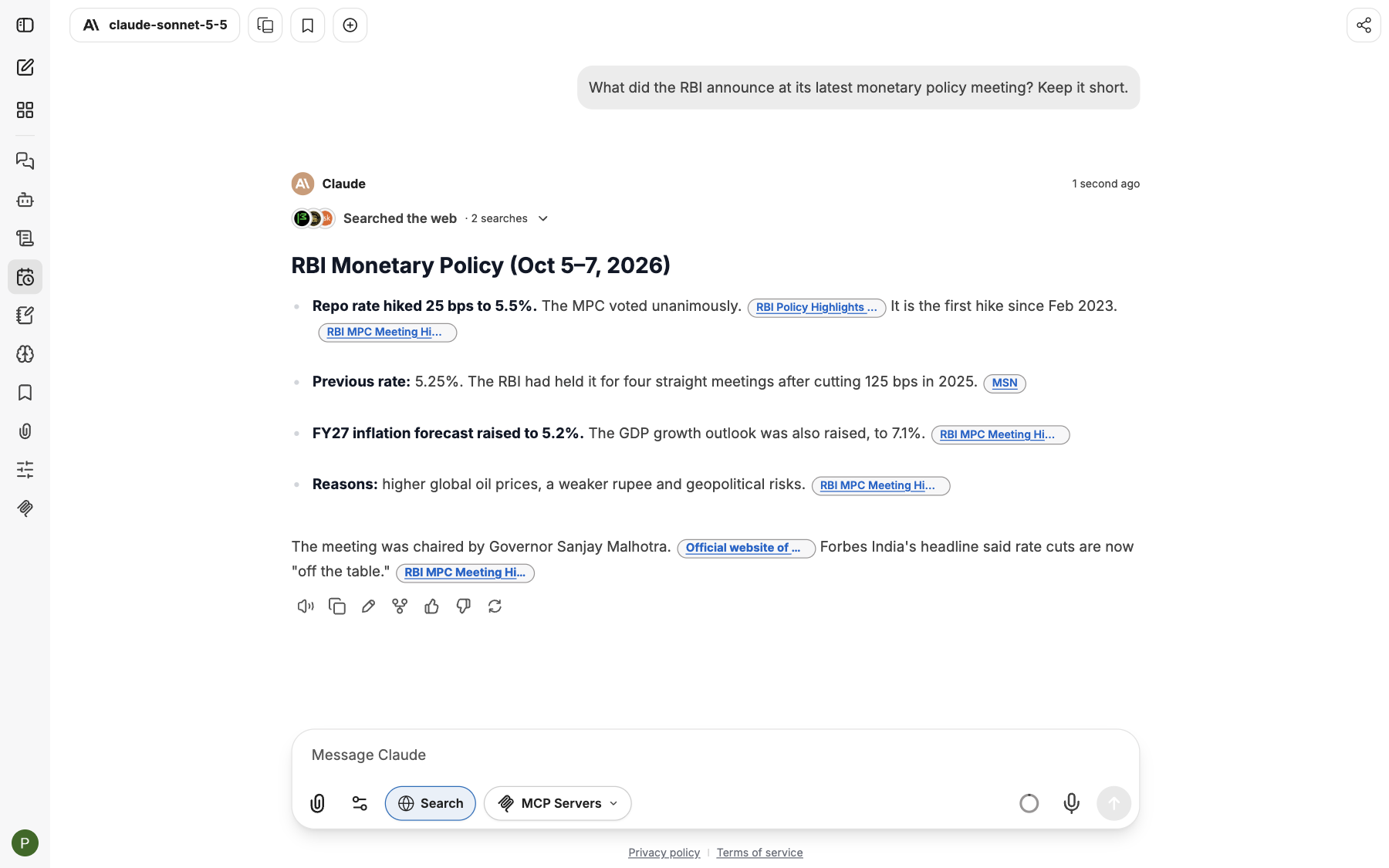This screenshot has width=1389, height=868.
Task: Share the conversation via the share icon
Action: (x=1364, y=25)
